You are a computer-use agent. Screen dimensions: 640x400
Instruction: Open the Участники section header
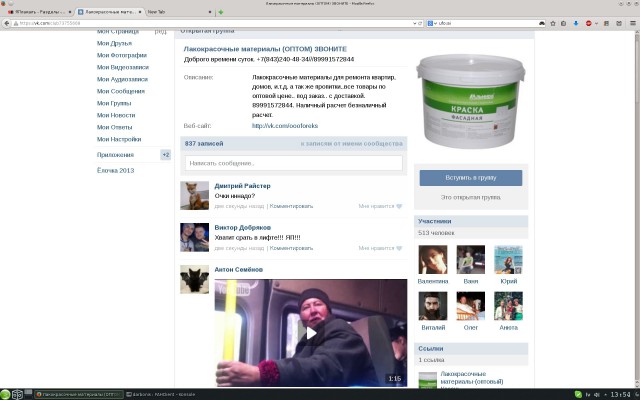pos(471,221)
